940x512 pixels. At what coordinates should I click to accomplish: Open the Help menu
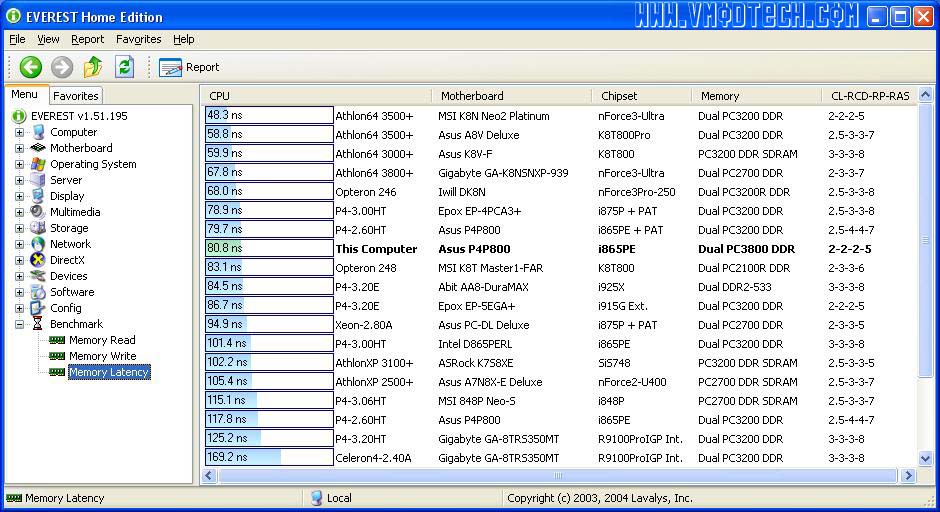click(x=183, y=39)
